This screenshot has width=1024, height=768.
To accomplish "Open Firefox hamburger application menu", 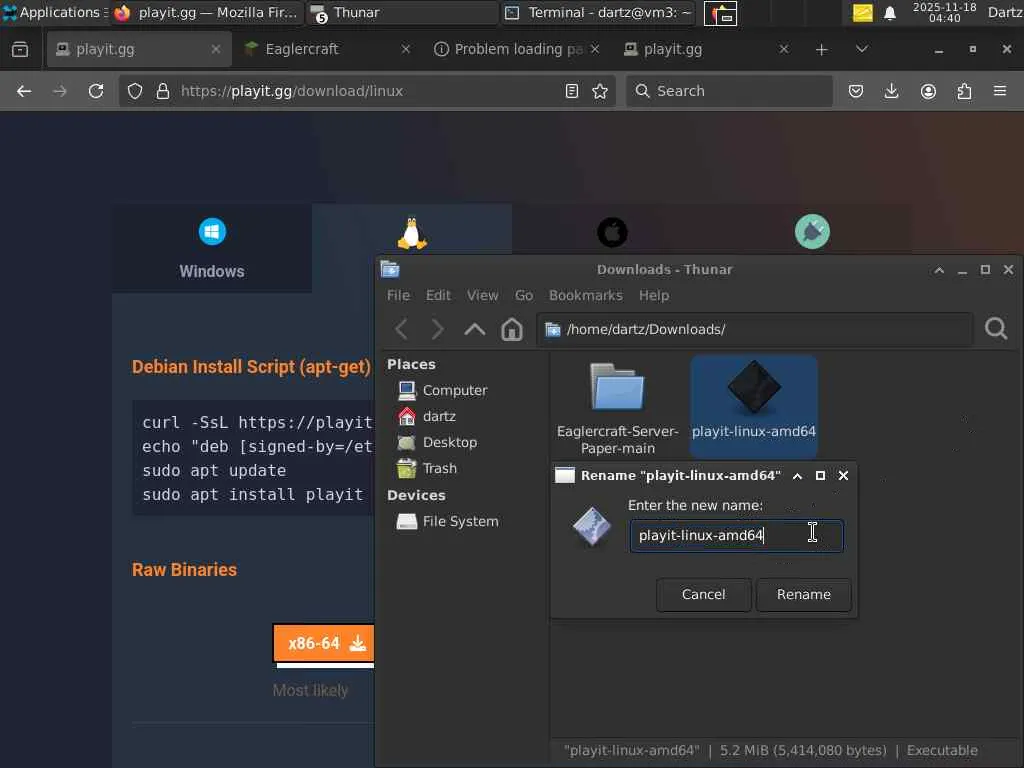I will [x=1000, y=91].
